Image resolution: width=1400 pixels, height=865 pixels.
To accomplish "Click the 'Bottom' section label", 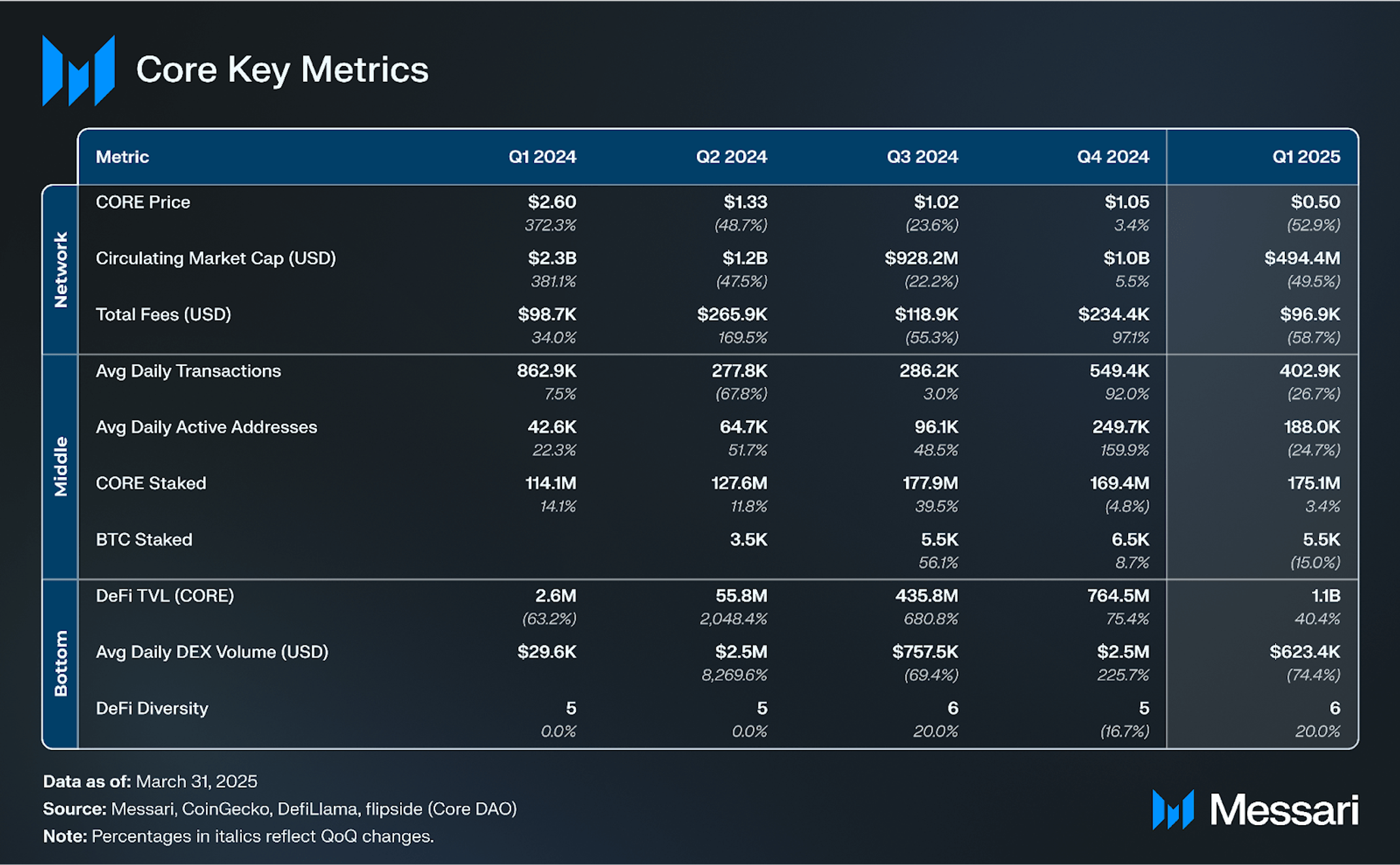I will (60, 664).
